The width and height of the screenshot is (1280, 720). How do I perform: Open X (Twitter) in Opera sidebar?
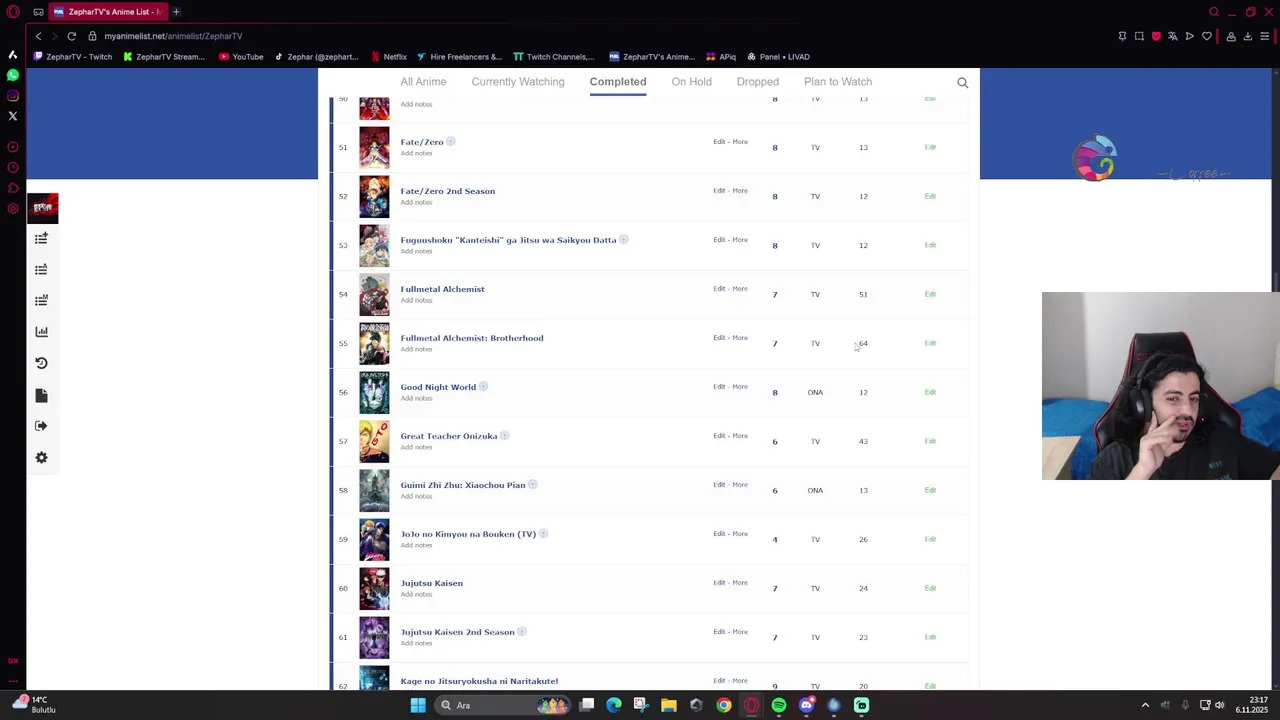click(x=13, y=116)
